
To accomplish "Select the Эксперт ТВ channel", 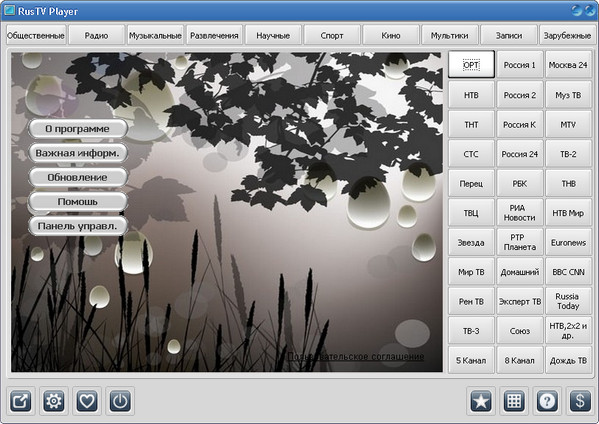I will point(520,301).
